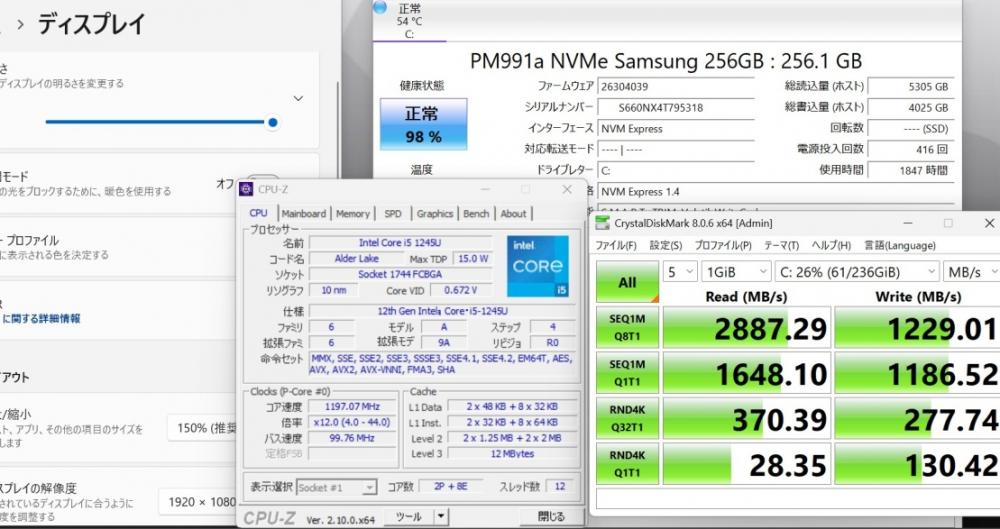Click power on count 416 回
The image size is (1000, 529).
(913, 149)
